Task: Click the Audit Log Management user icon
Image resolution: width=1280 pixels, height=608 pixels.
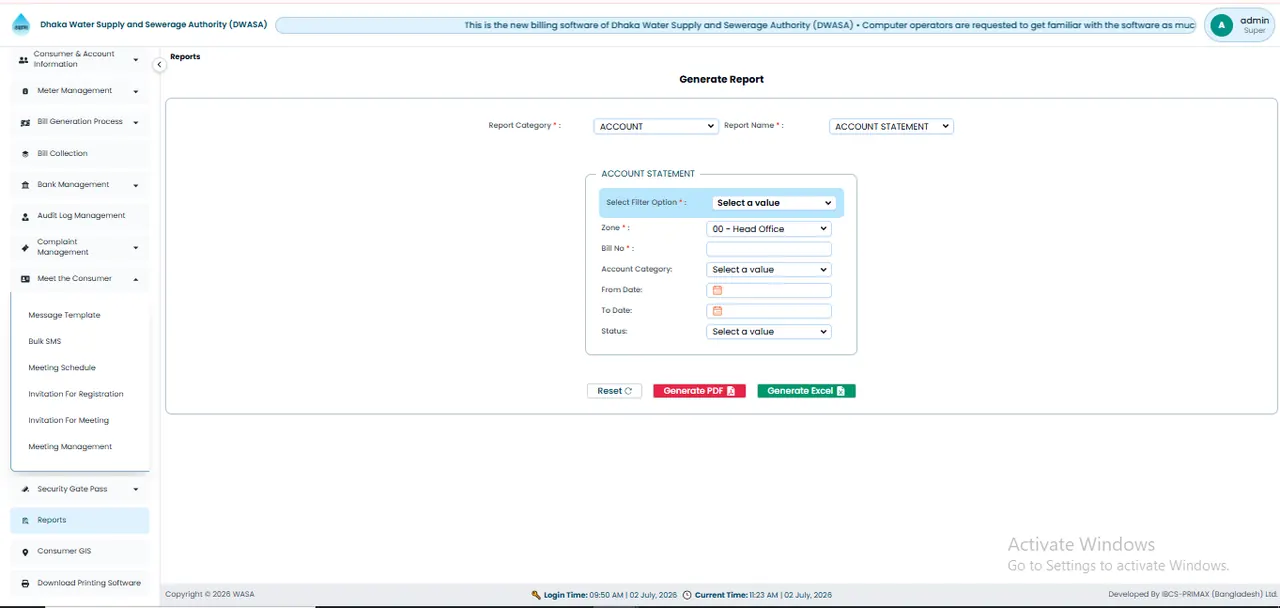Action: (25, 216)
